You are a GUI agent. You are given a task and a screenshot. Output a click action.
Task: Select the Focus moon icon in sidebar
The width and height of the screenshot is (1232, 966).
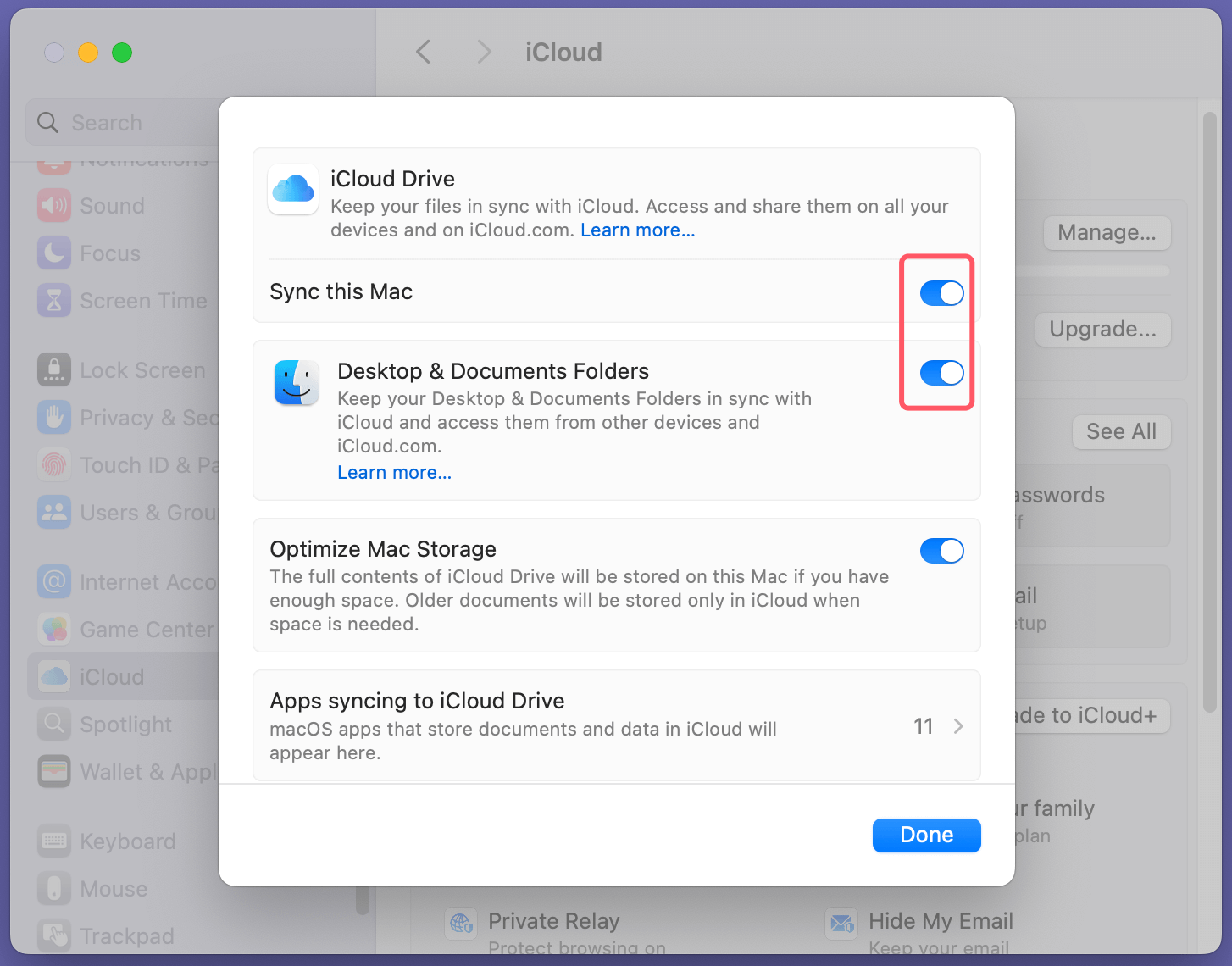point(54,253)
